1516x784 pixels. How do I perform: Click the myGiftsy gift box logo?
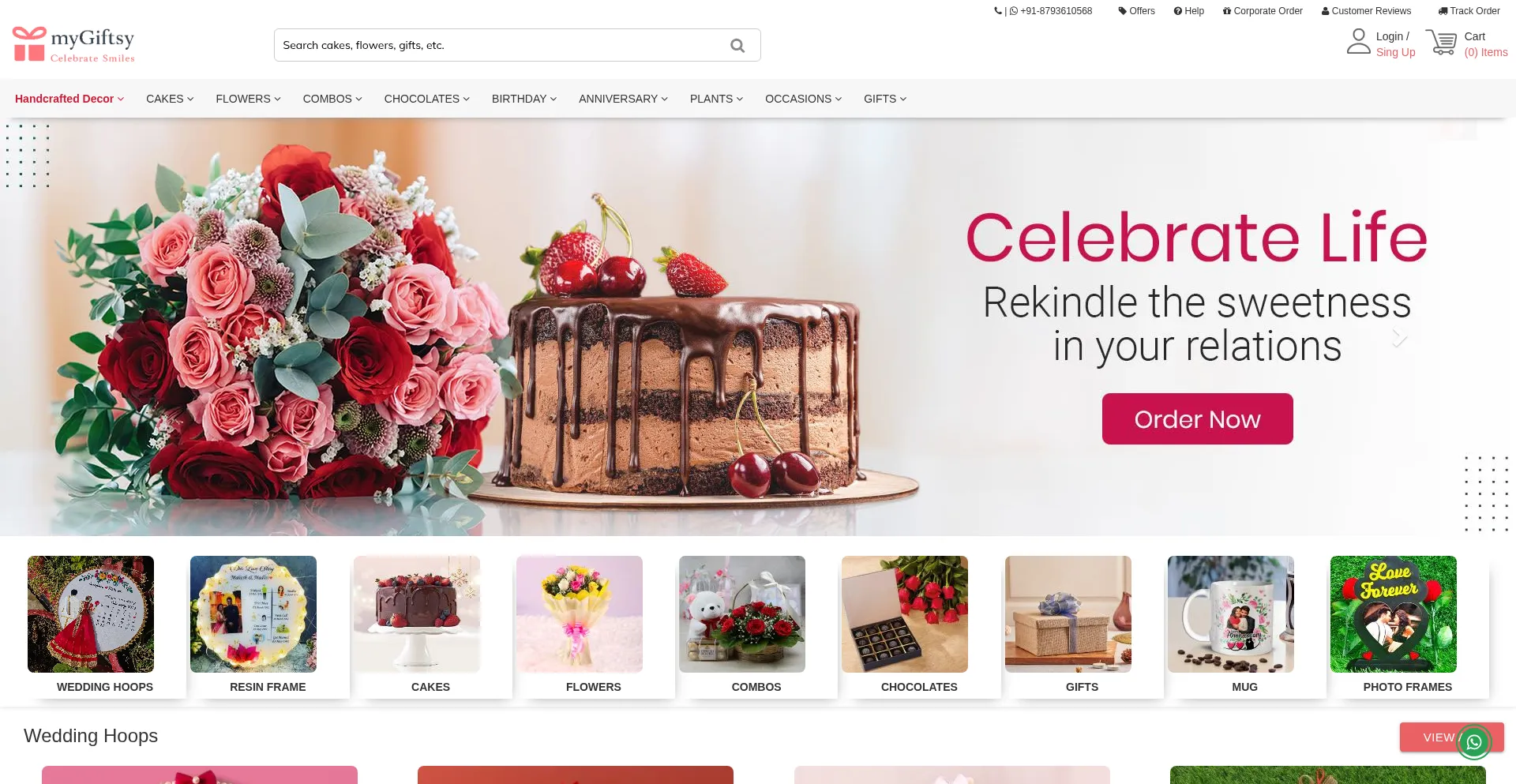pyautogui.click(x=29, y=43)
